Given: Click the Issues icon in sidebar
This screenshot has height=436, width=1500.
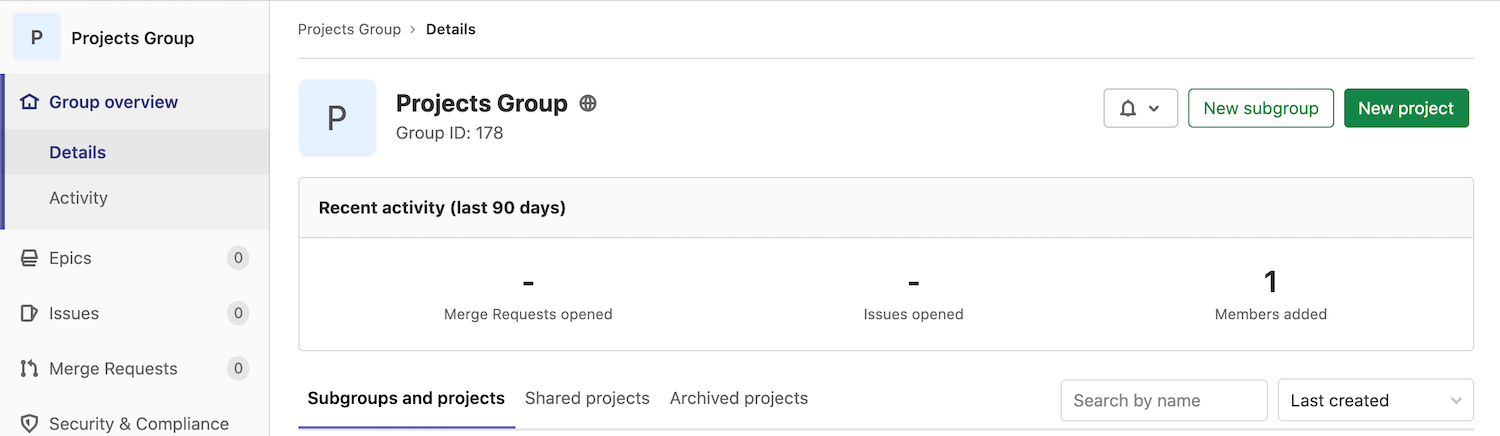Looking at the screenshot, I should [29, 313].
